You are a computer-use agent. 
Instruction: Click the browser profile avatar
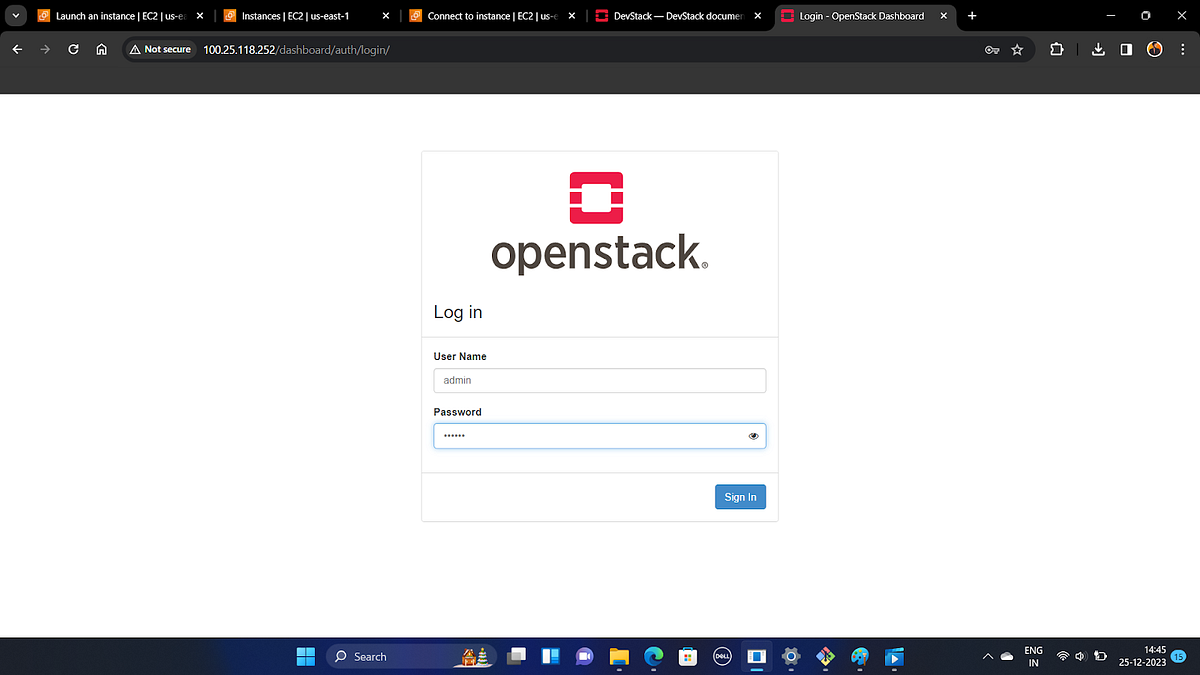[1154, 49]
